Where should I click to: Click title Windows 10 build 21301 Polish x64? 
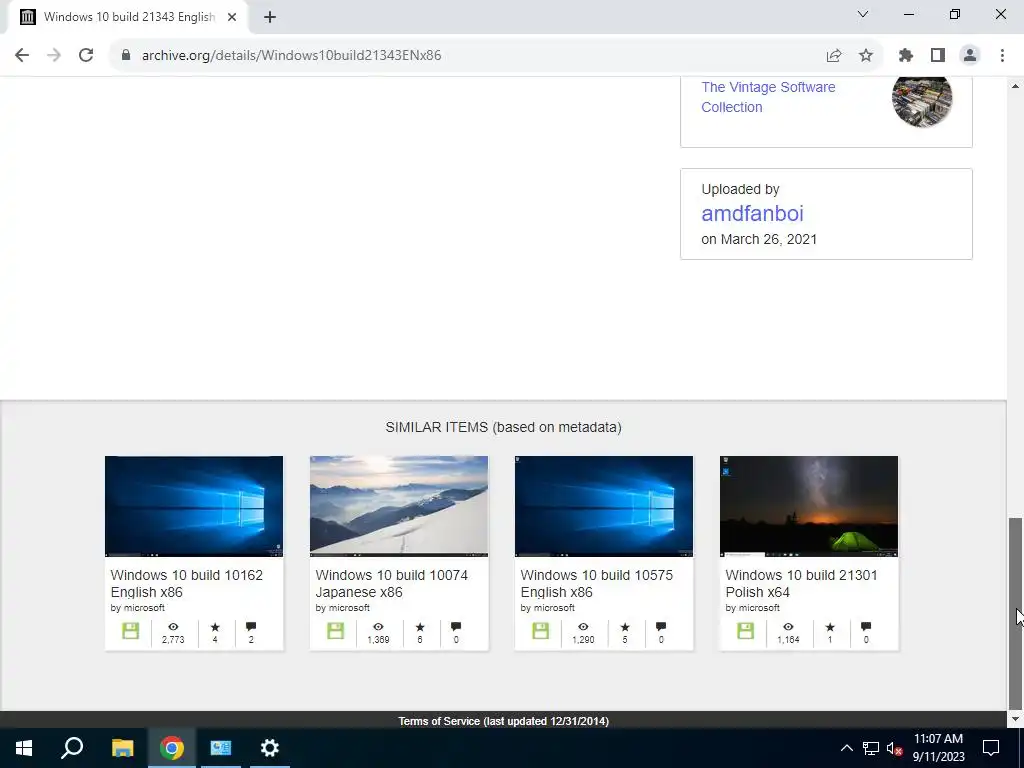point(801,583)
